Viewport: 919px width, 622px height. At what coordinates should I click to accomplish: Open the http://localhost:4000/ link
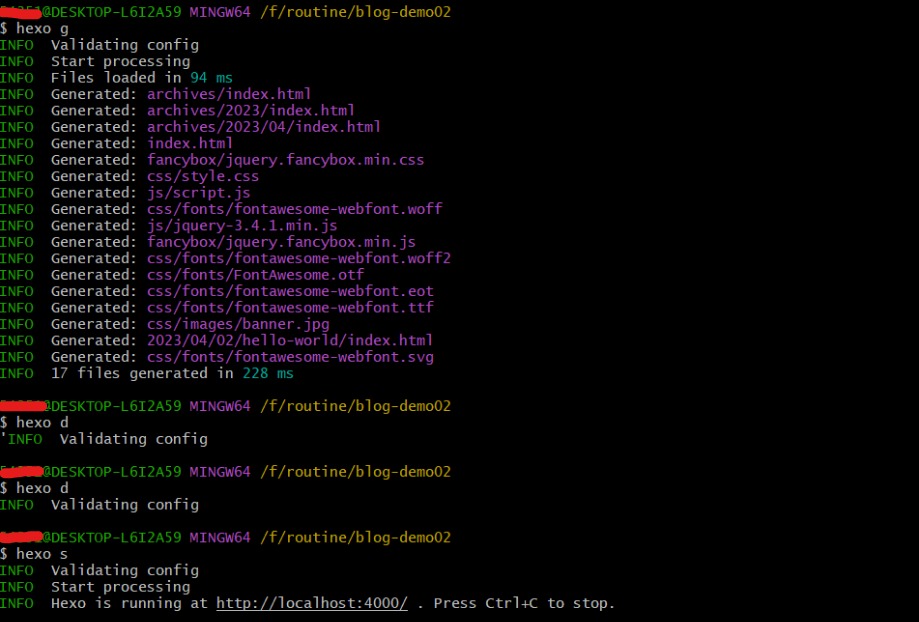click(311, 603)
